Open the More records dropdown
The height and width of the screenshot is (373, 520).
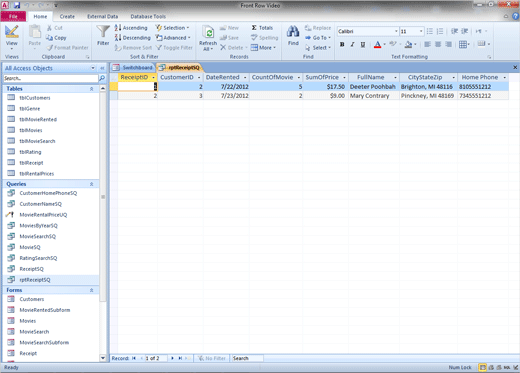pyautogui.click(x=264, y=48)
